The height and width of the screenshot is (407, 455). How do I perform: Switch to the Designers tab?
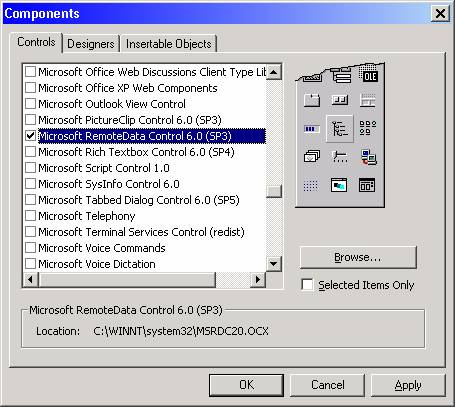coord(91,44)
